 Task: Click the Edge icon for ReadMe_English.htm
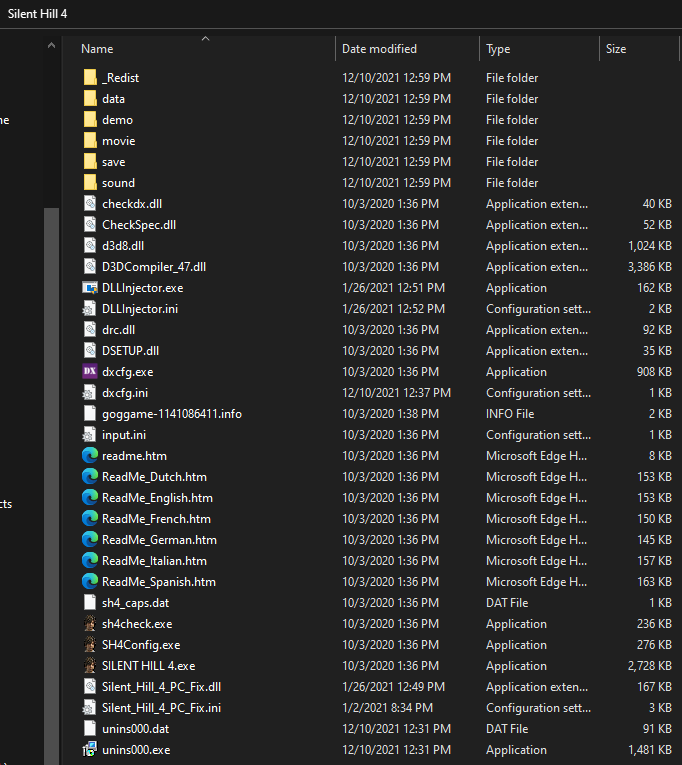click(90, 497)
